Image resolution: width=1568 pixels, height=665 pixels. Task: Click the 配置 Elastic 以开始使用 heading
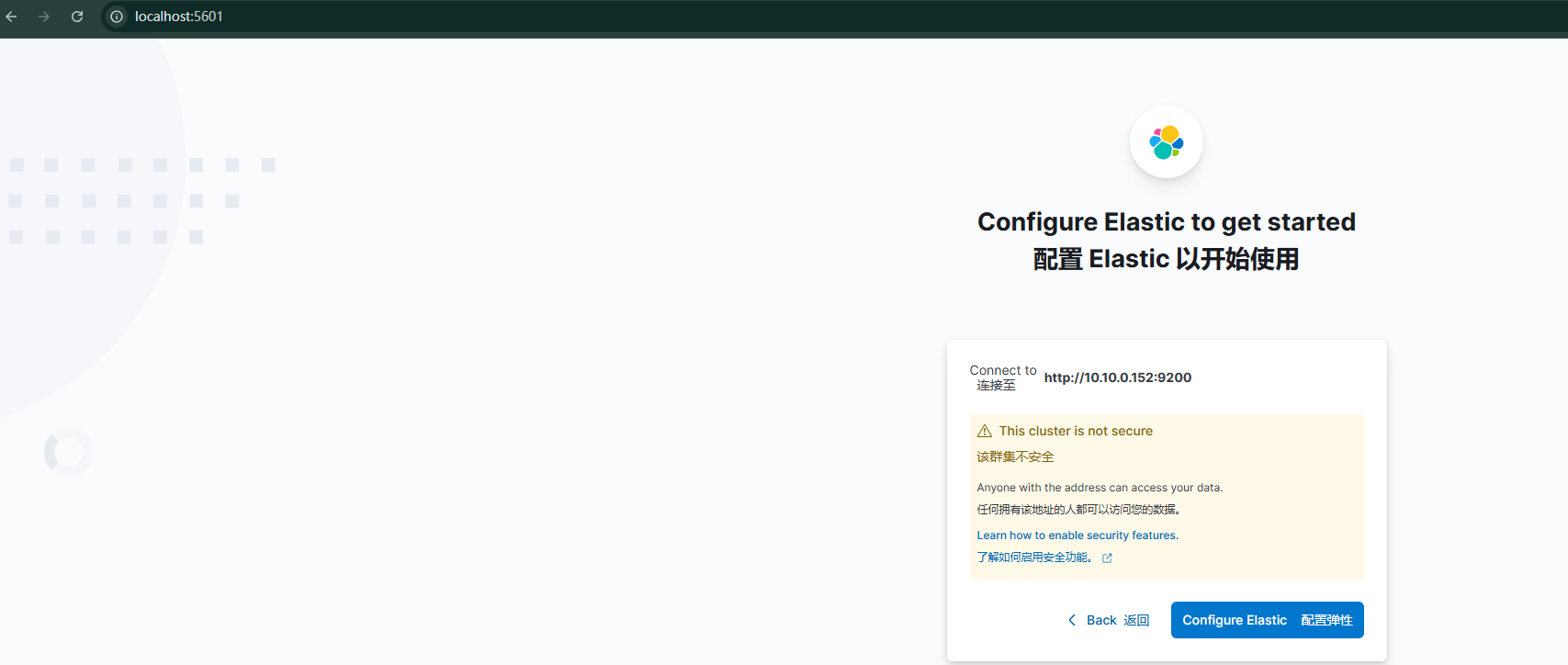point(1167,259)
